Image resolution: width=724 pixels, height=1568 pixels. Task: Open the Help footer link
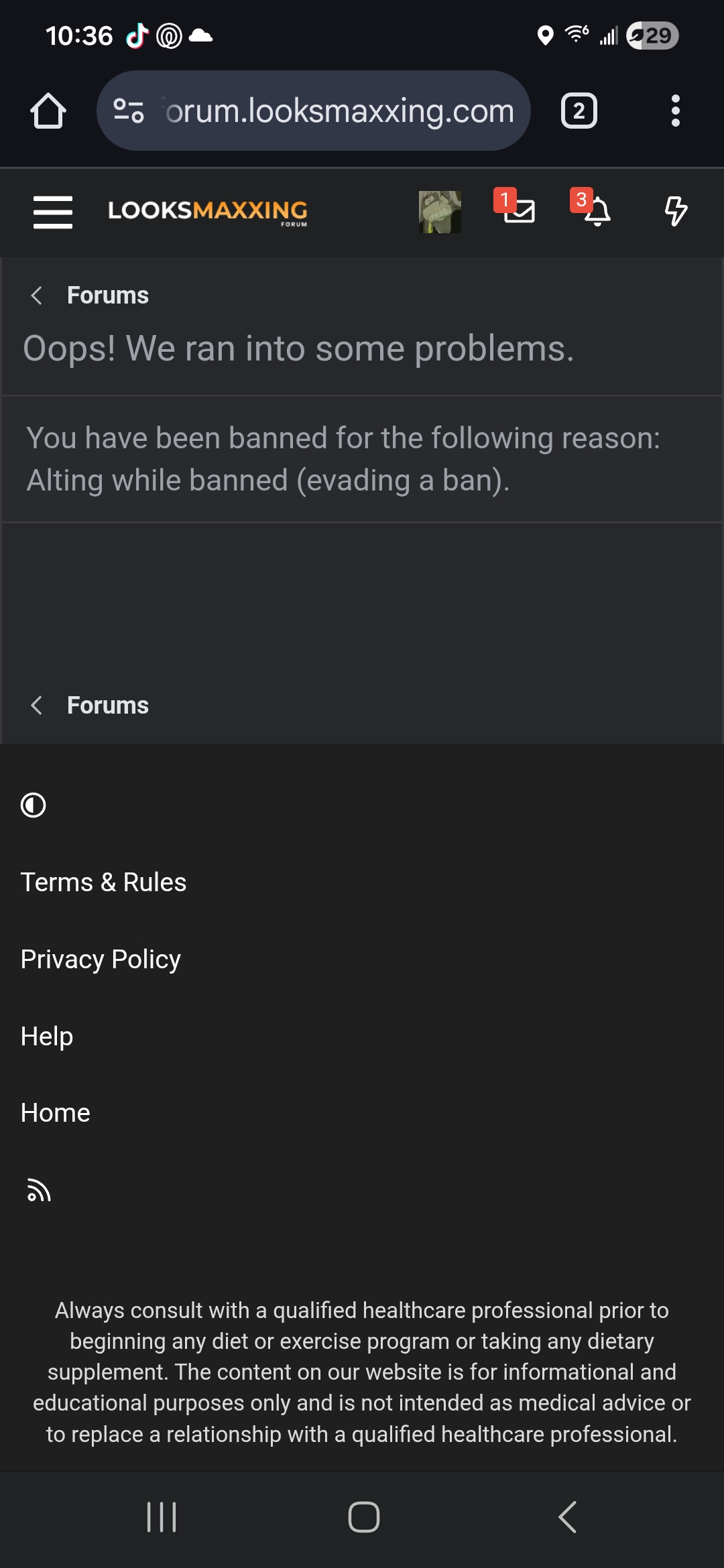click(x=47, y=1037)
